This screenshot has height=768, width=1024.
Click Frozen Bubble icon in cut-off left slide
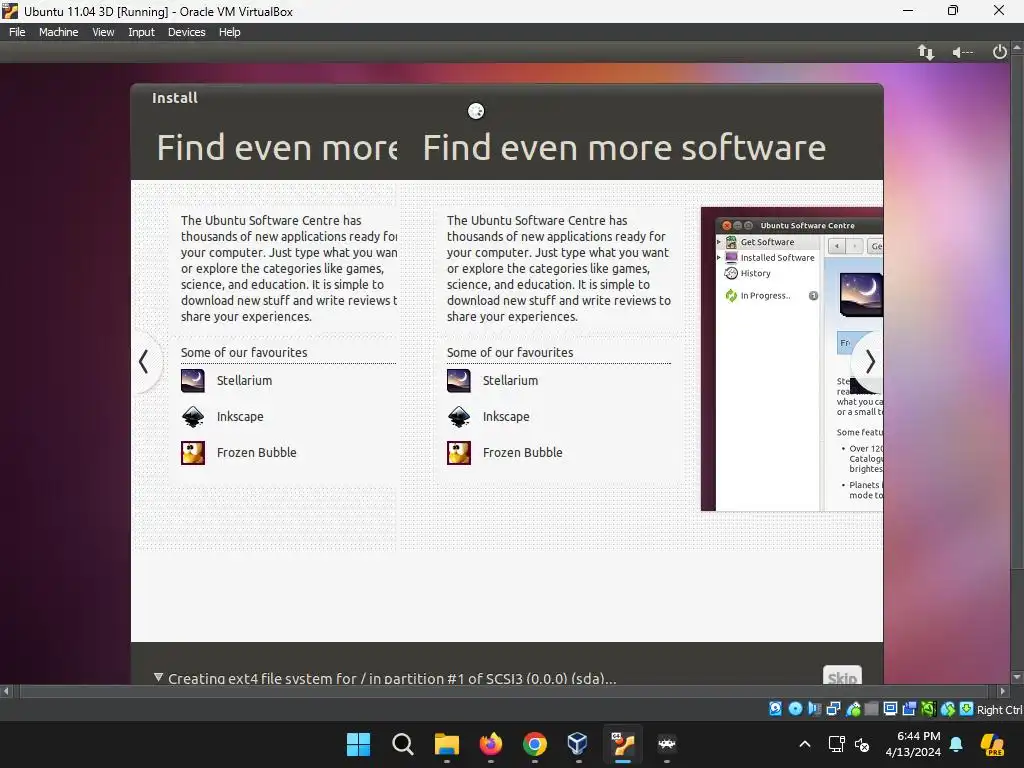coord(193,453)
